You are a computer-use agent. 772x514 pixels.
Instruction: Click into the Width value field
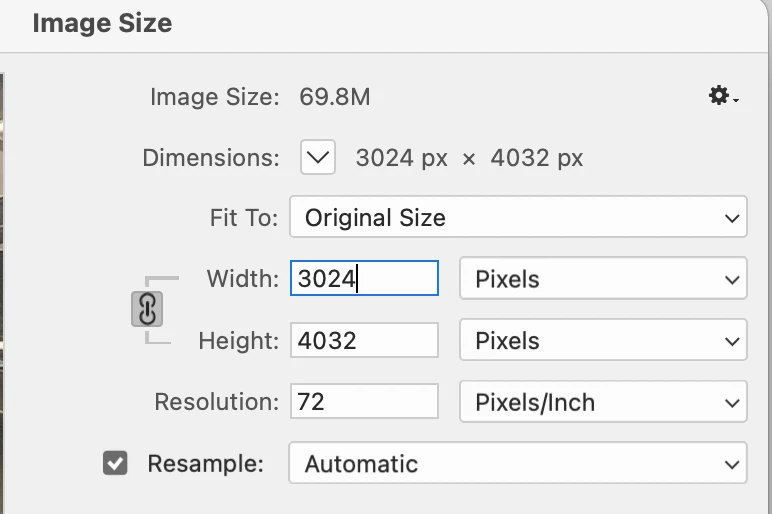click(364, 278)
